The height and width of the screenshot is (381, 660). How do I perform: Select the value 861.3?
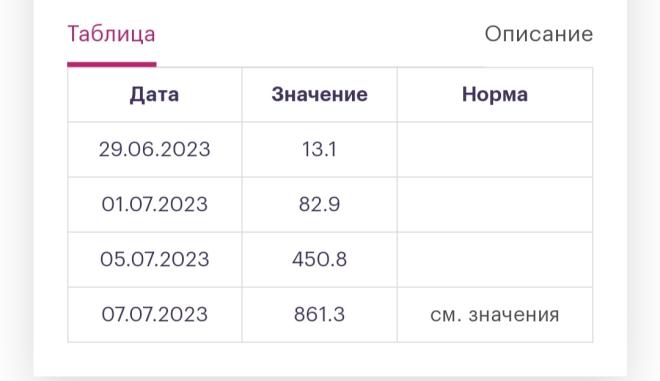pyautogui.click(x=319, y=314)
